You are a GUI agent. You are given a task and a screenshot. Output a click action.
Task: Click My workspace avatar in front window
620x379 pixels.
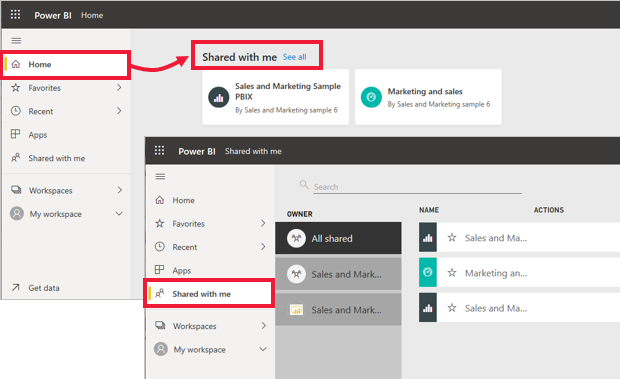pos(161,349)
